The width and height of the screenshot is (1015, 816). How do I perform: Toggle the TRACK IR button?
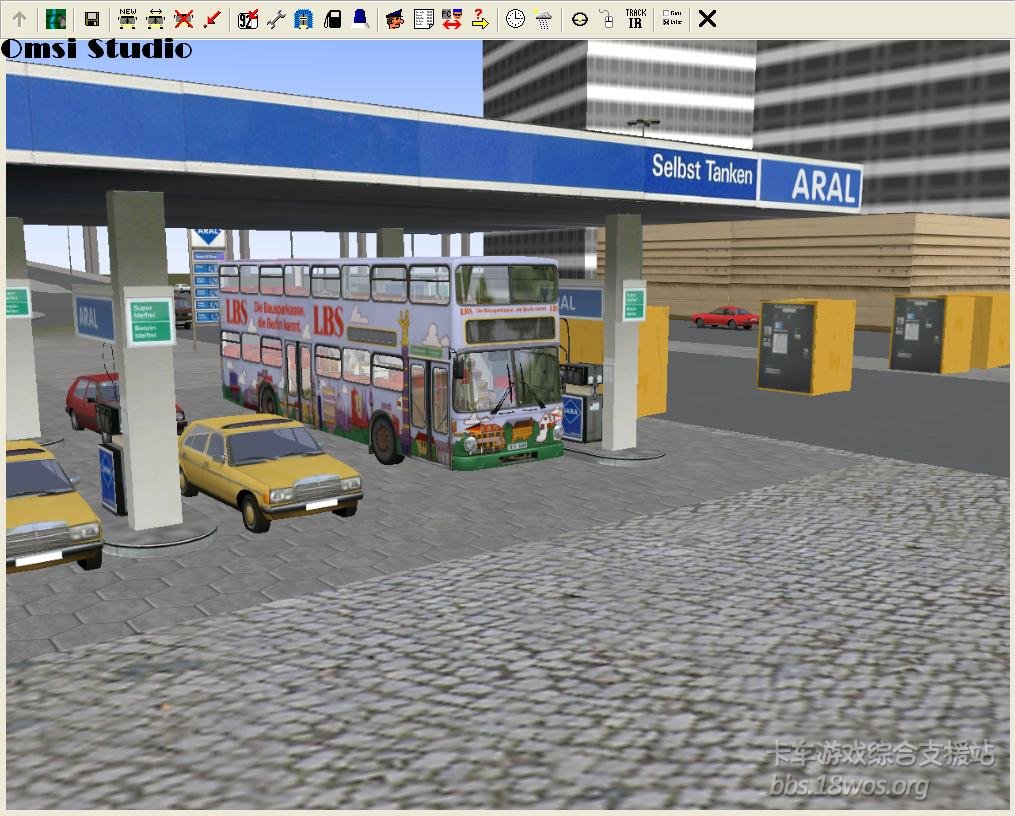[x=636, y=19]
